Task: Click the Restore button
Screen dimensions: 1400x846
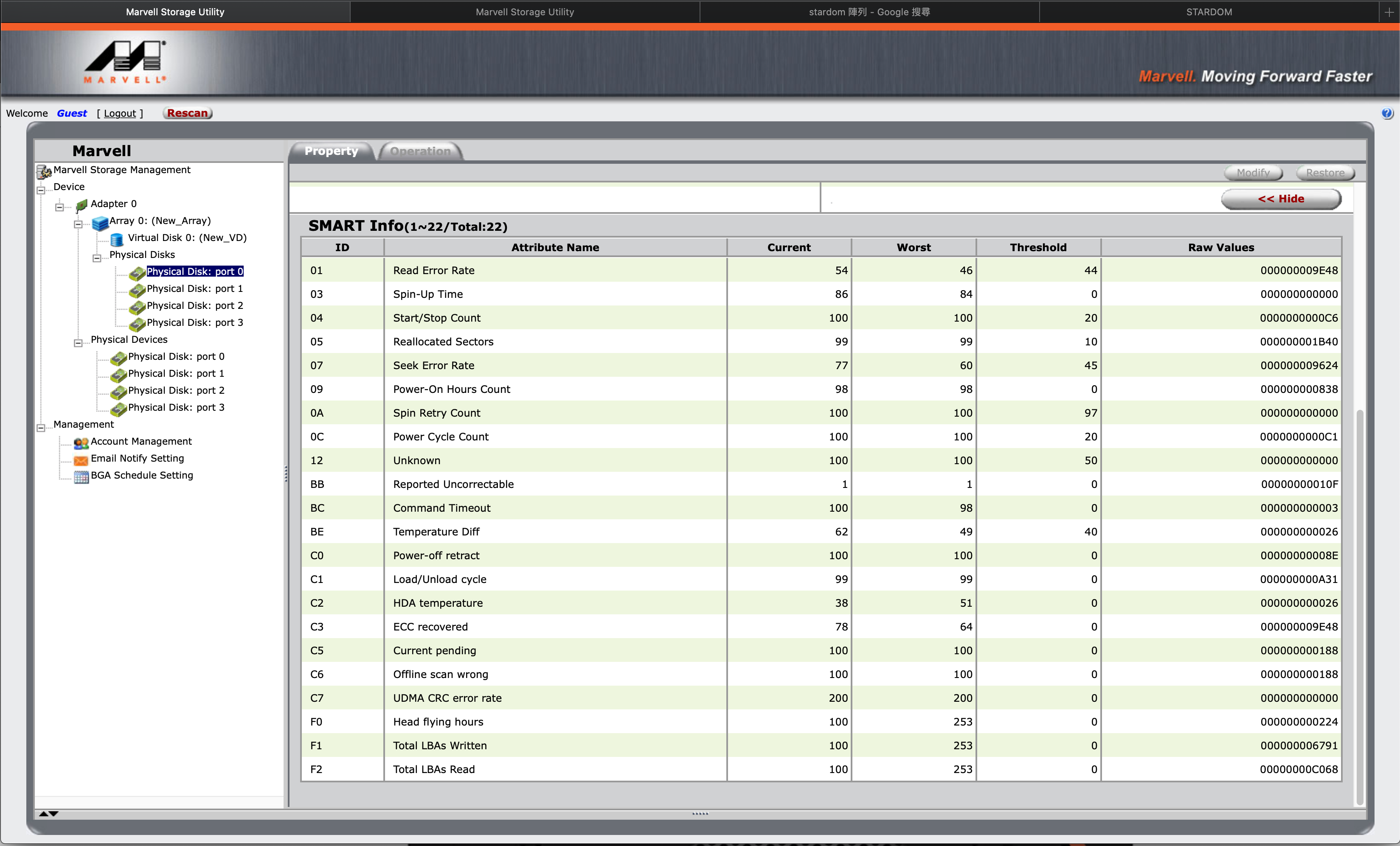Action: tap(1325, 173)
